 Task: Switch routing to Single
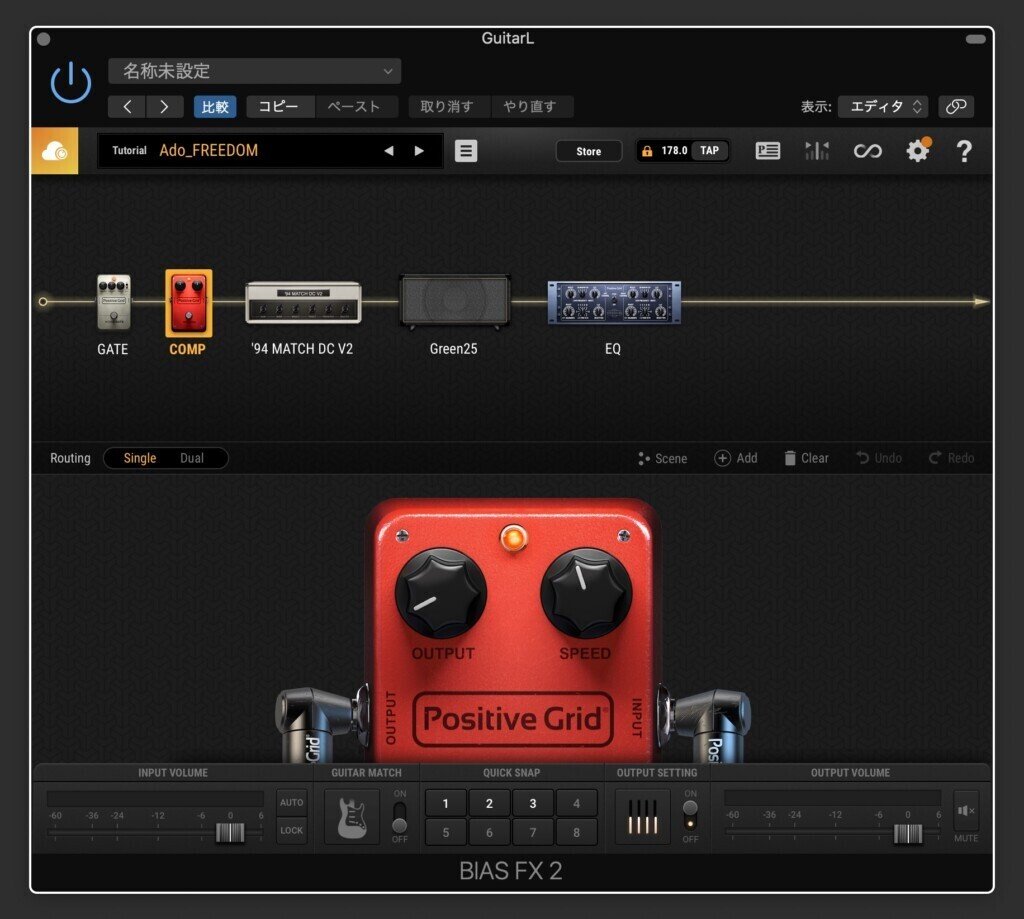coord(140,458)
